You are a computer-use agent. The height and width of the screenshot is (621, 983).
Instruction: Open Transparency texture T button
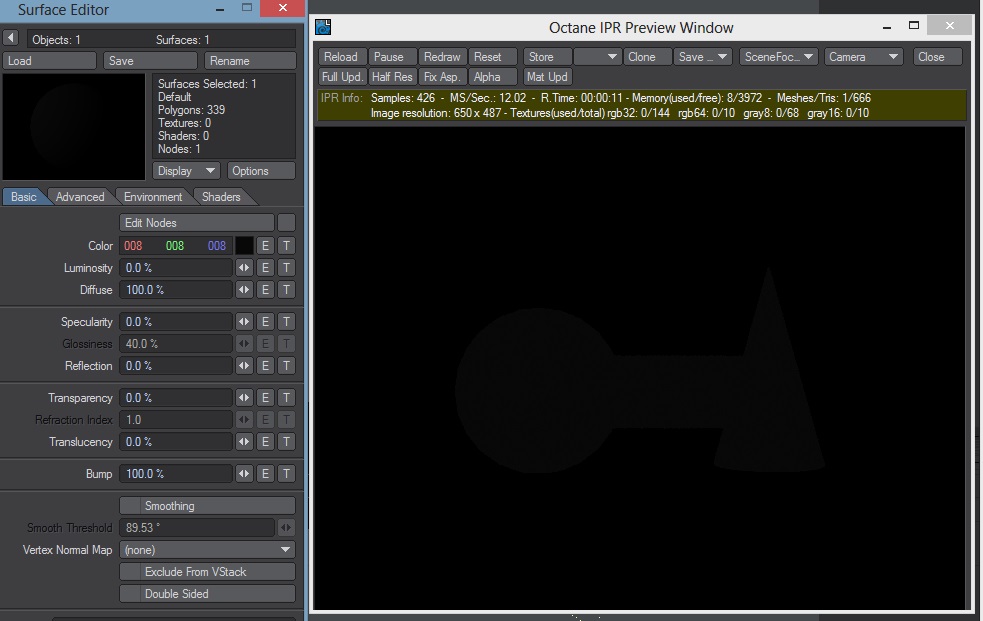pos(286,397)
